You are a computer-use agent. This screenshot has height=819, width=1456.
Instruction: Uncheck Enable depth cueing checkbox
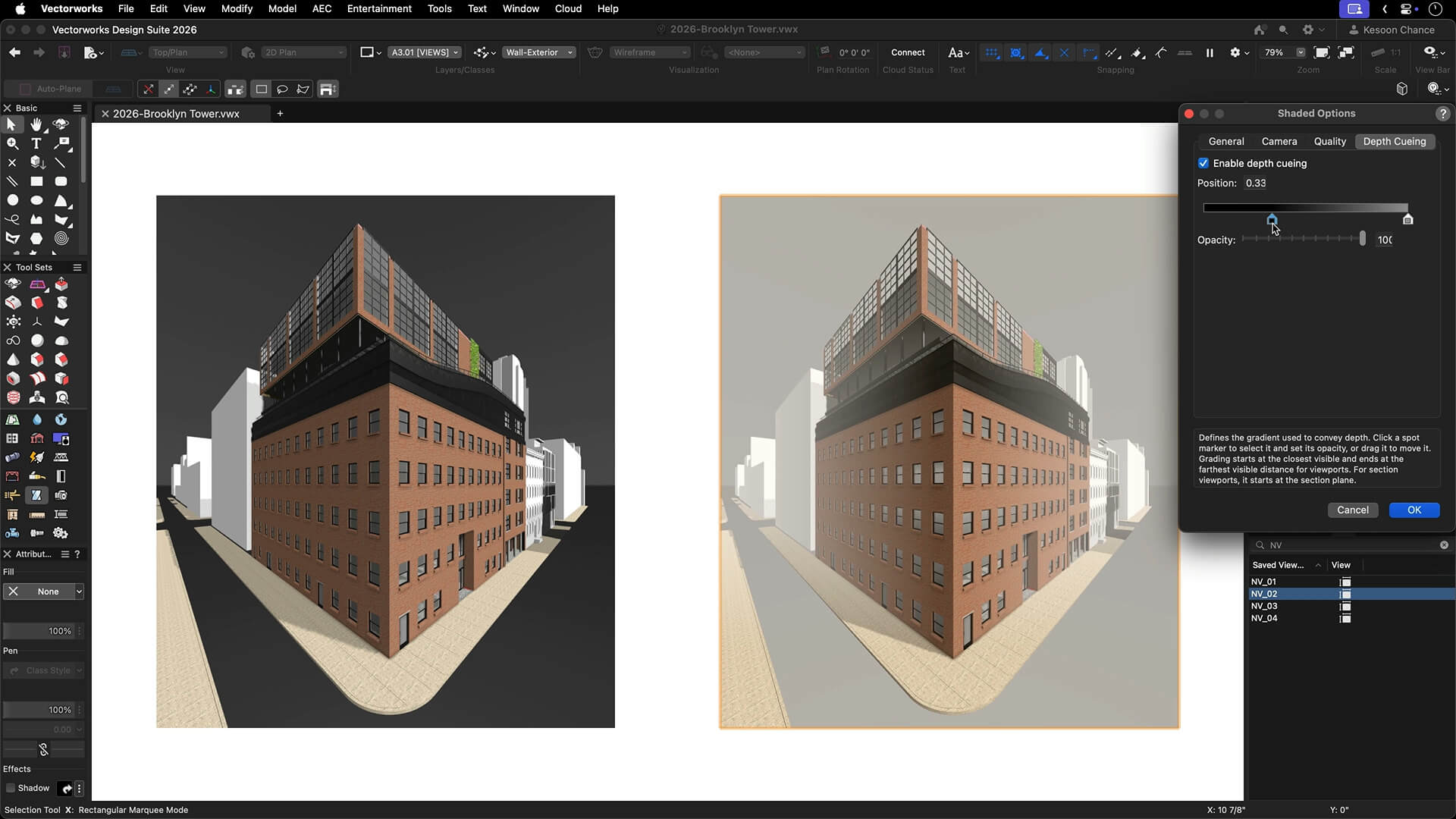(x=1203, y=163)
